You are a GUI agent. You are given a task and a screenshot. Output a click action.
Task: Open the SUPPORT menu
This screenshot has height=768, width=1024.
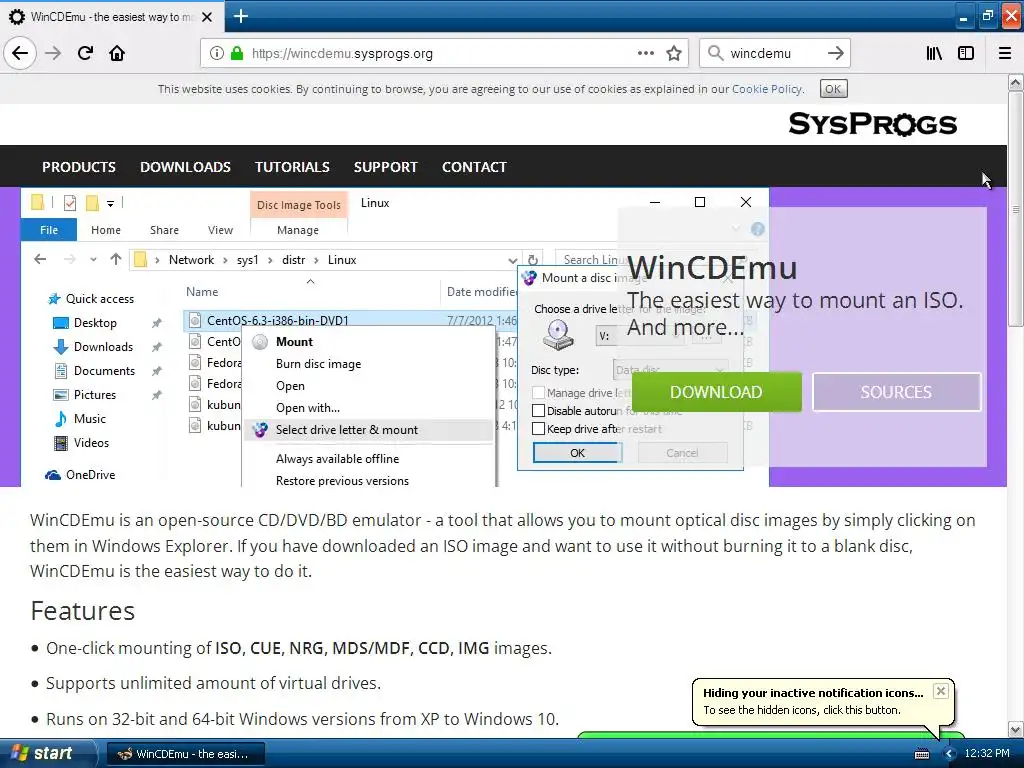pos(385,167)
